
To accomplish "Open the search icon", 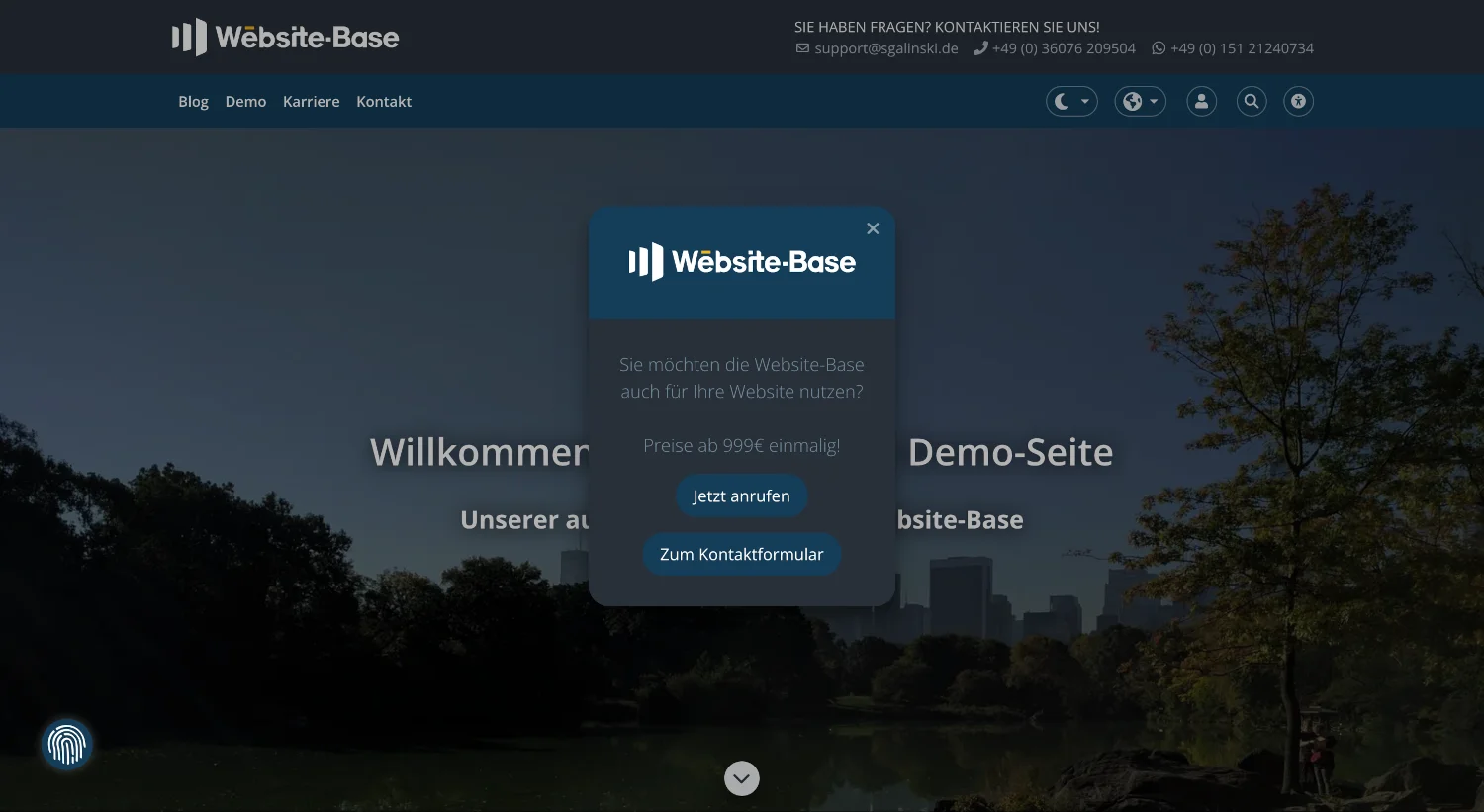I will click(x=1251, y=101).
